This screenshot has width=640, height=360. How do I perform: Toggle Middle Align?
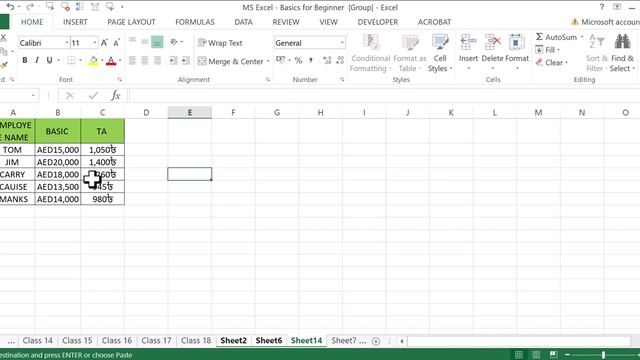point(144,42)
